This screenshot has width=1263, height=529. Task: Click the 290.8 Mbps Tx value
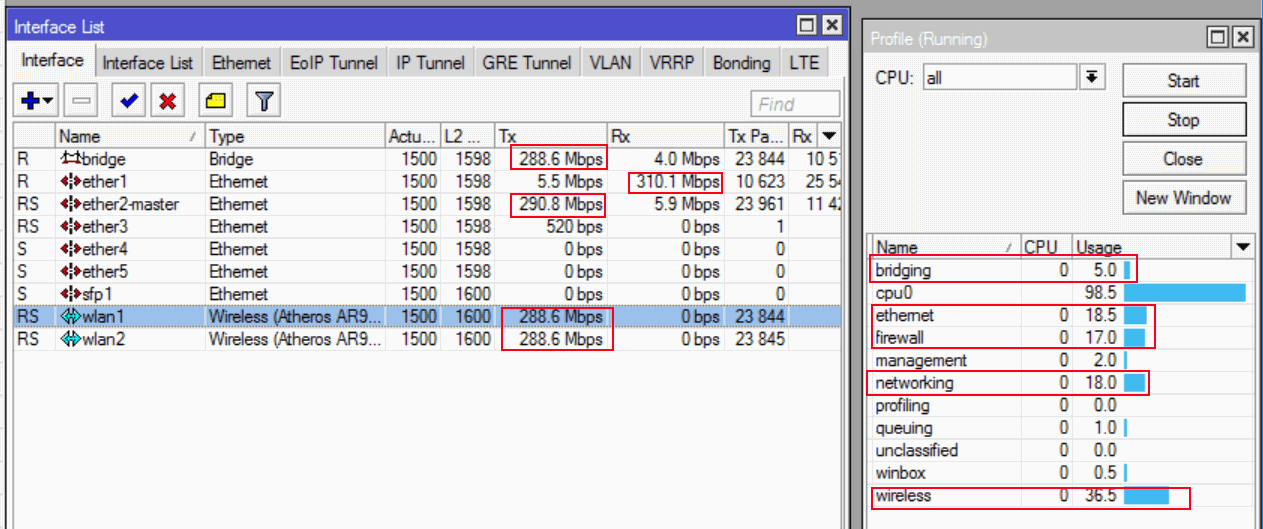click(x=559, y=204)
